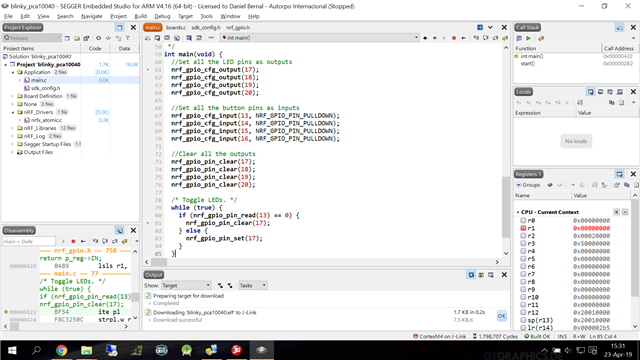Toggle the checkbox beside register sp(r13)
Viewport: 640px width, 360px height.
click(x=523, y=320)
